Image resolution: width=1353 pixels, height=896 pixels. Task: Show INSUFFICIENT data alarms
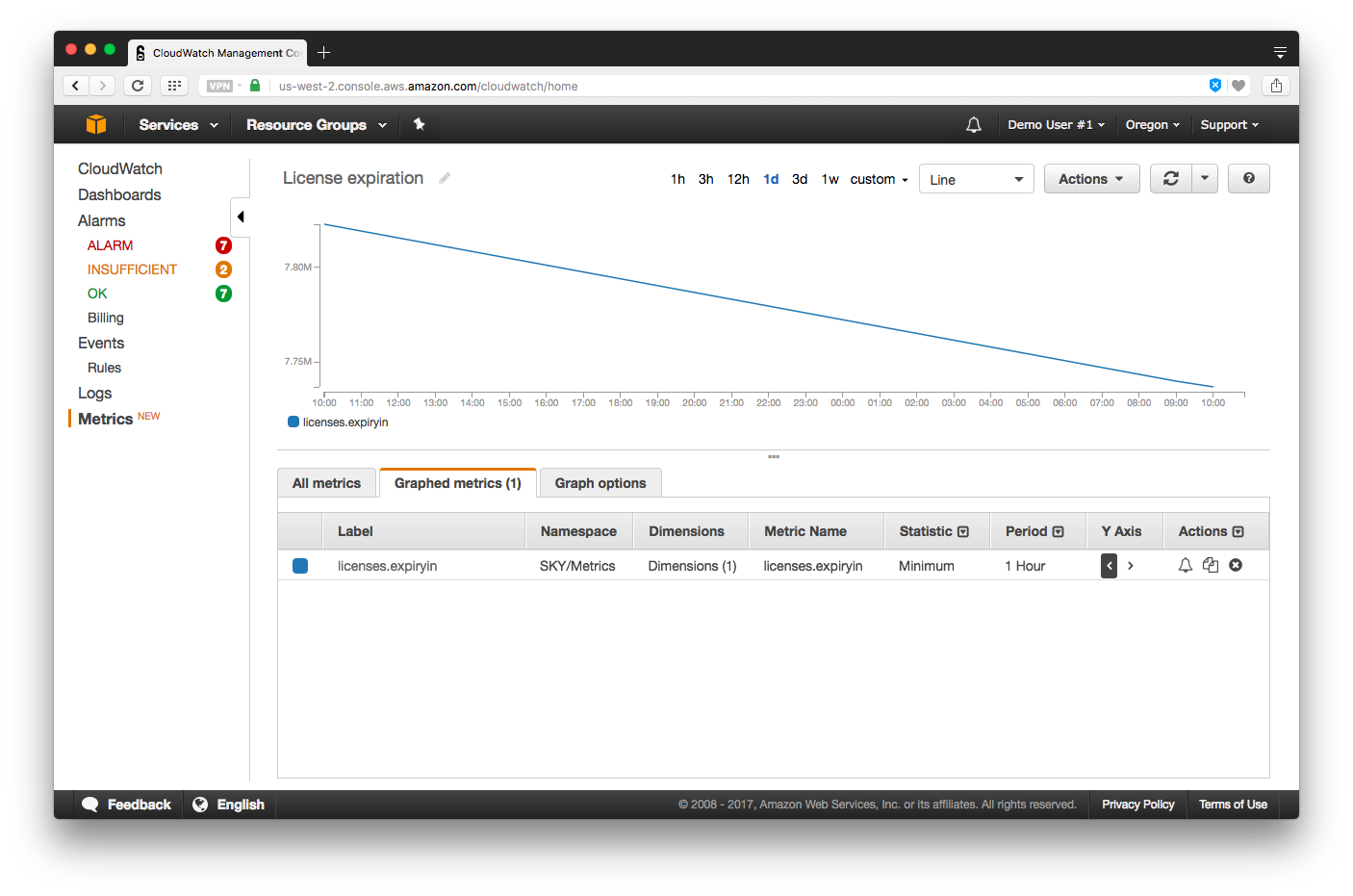(x=133, y=269)
